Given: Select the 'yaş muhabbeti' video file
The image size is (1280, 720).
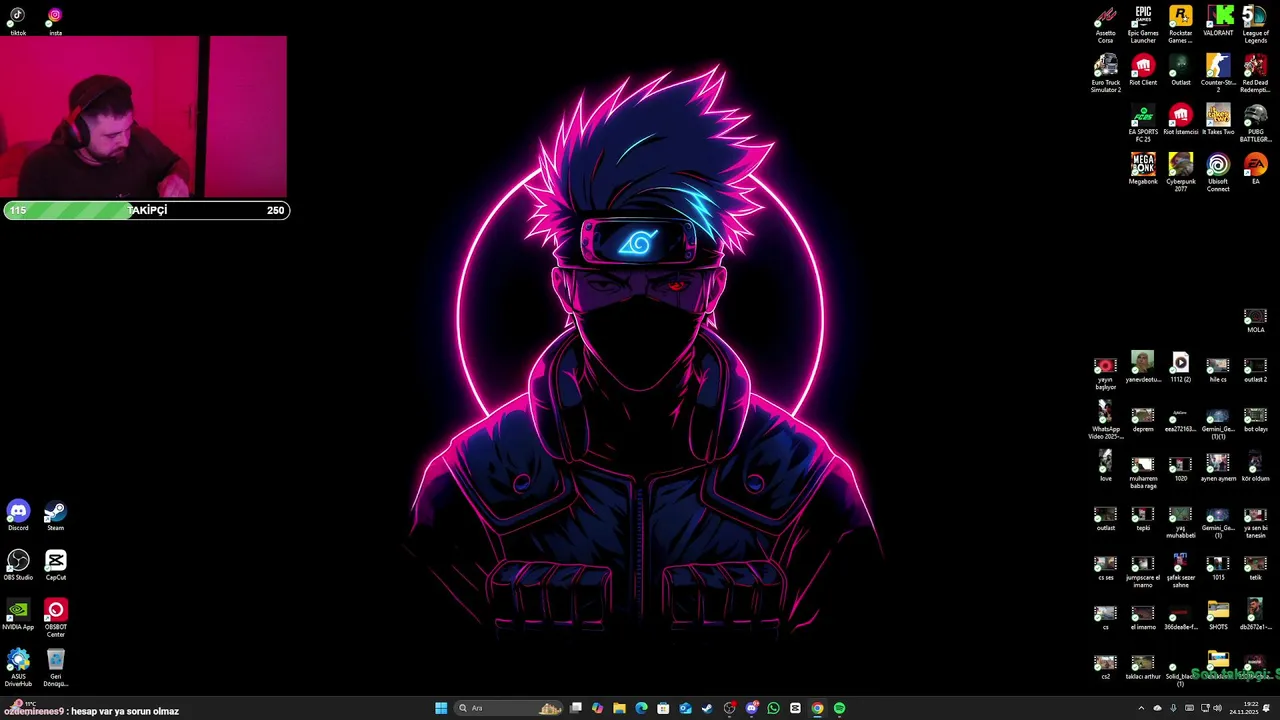Looking at the screenshot, I should (1181, 522).
